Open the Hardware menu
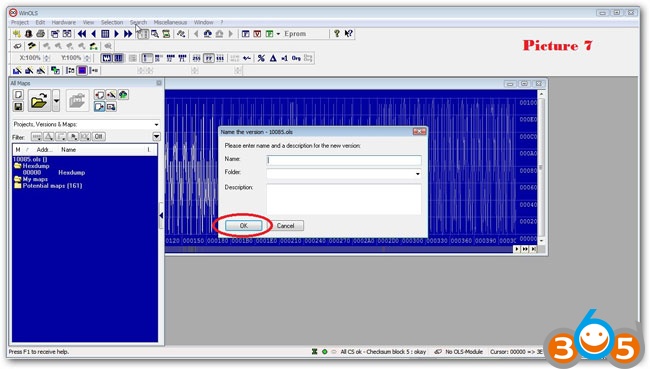This screenshot has height=369, width=650. point(64,22)
